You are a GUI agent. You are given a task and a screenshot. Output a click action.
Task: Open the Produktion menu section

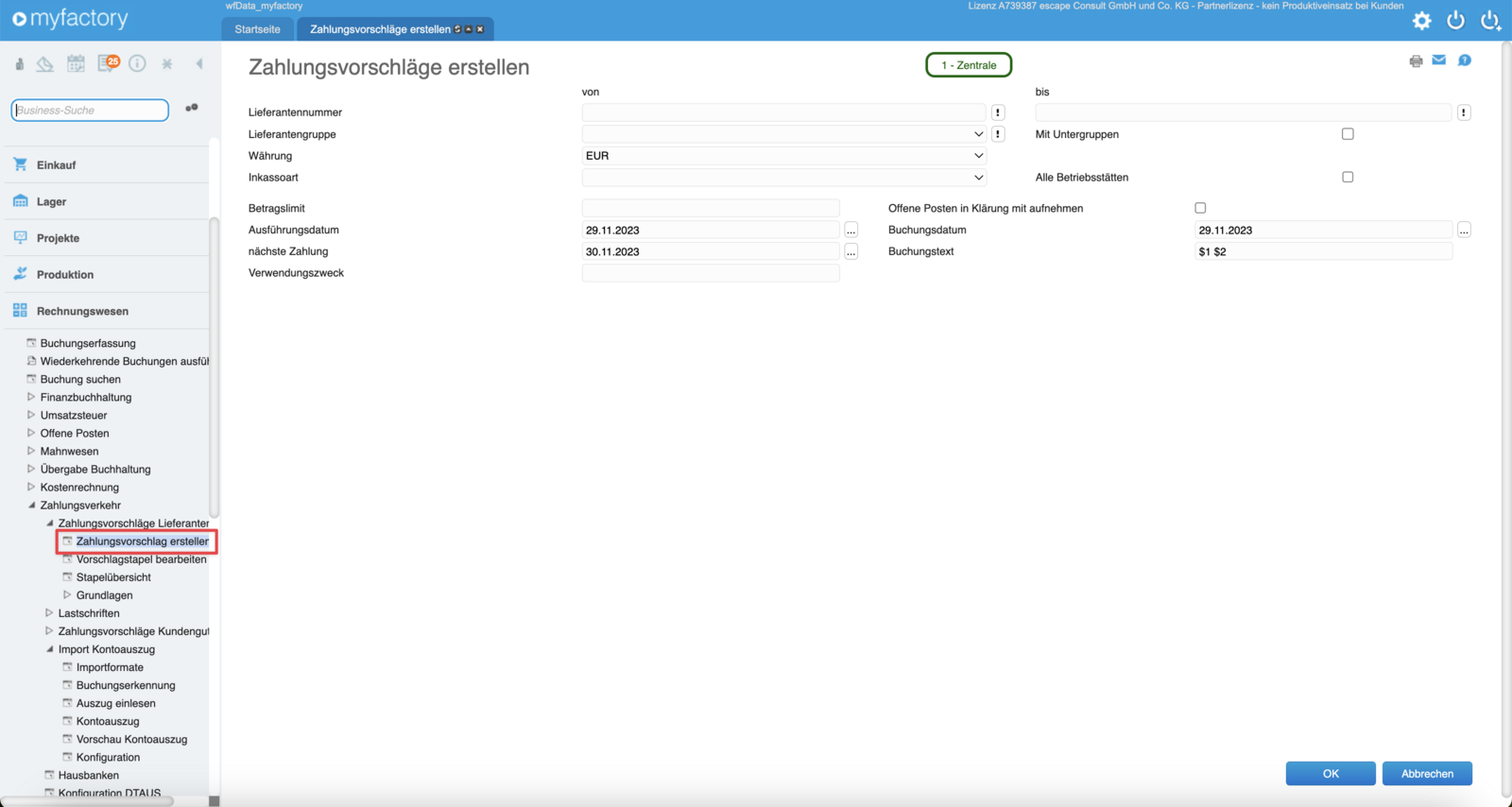click(65, 275)
